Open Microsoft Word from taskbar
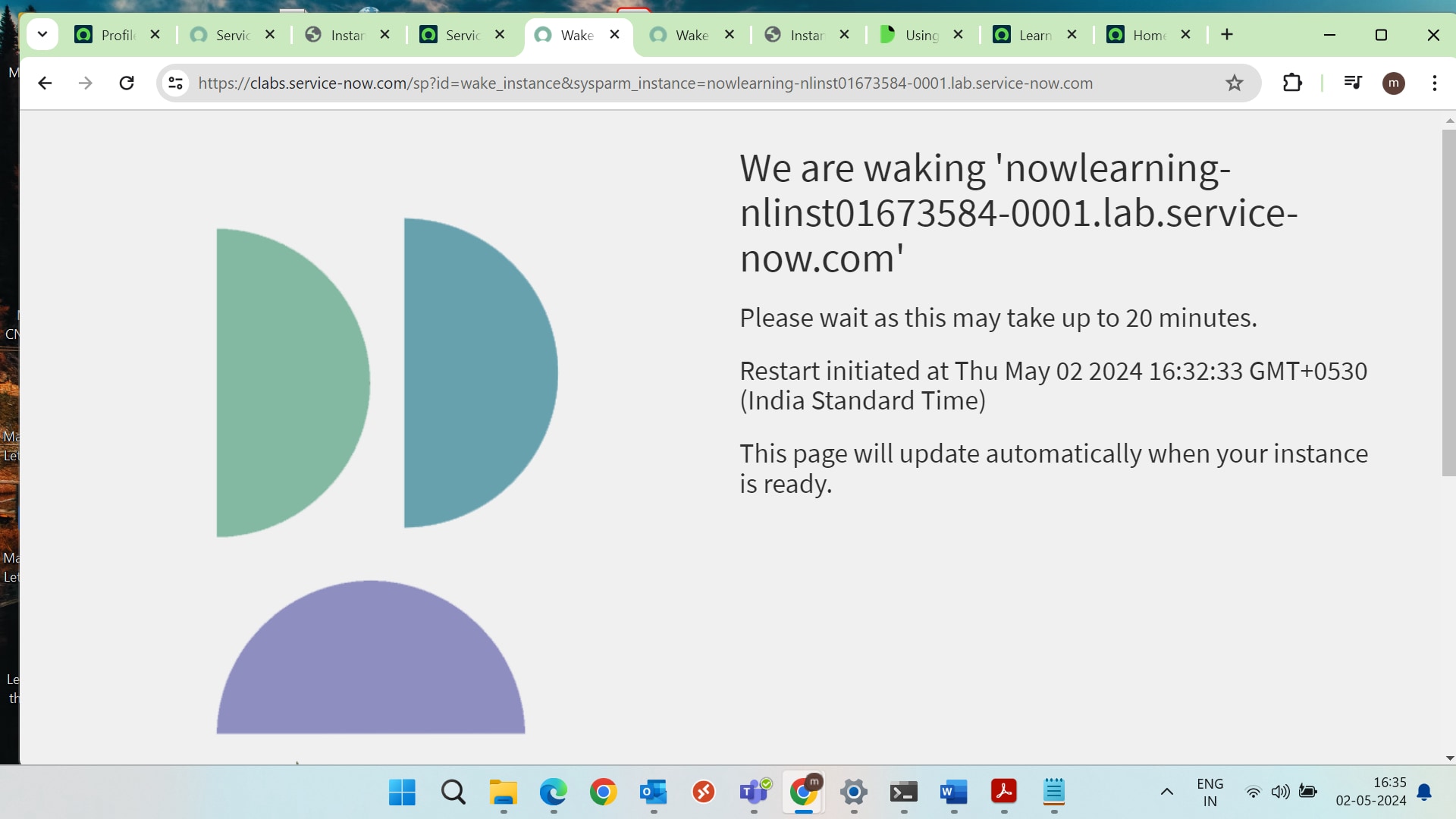The image size is (1456, 819). 954,792
